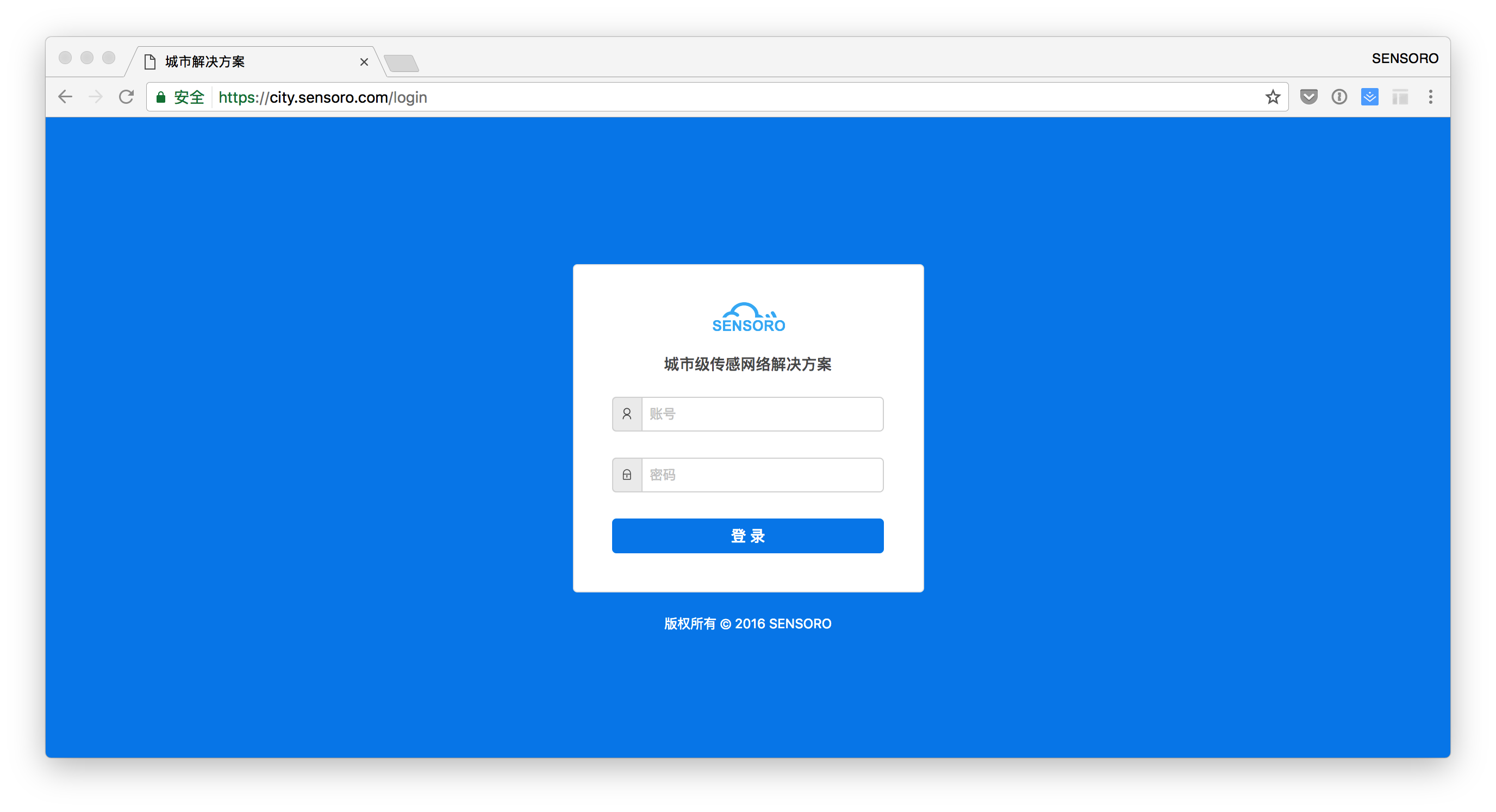Close the 城市解决方案 tab

[x=364, y=61]
